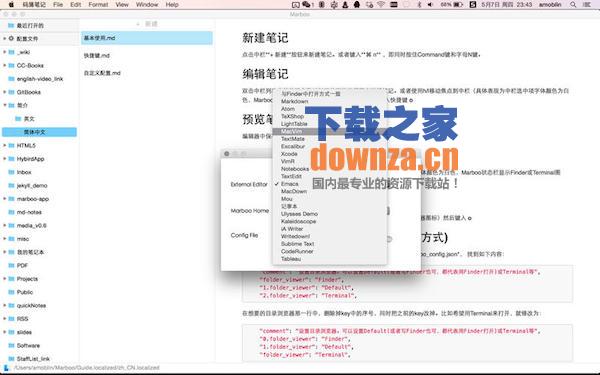Open Notification Center icon
The height and width of the screenshot is (375, 600).
click(x=587, y=5)
